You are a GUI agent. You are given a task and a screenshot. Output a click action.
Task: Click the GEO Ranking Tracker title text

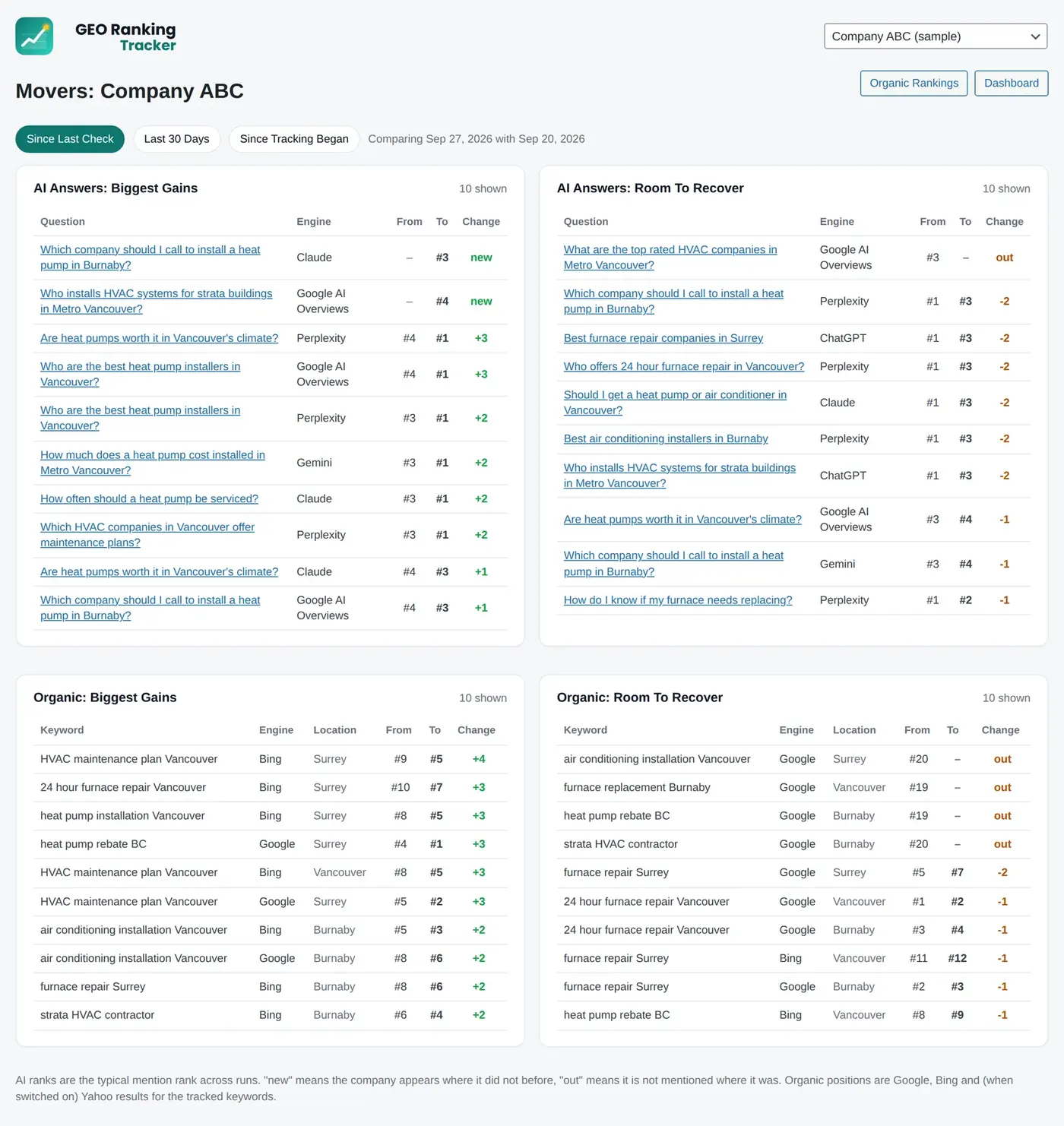point(125,36)
